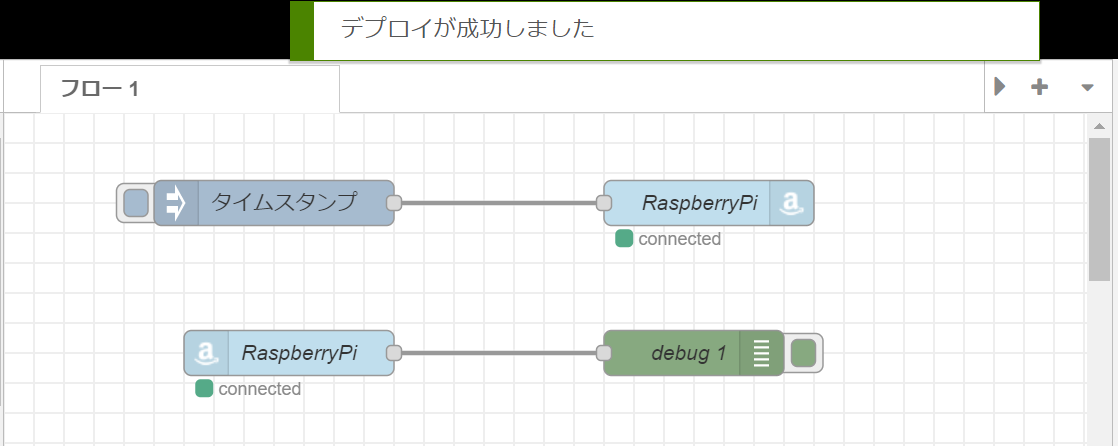Click the vertical scrollbar thumb
This screenshot has width=1118, height=446.
point(1099,209)
